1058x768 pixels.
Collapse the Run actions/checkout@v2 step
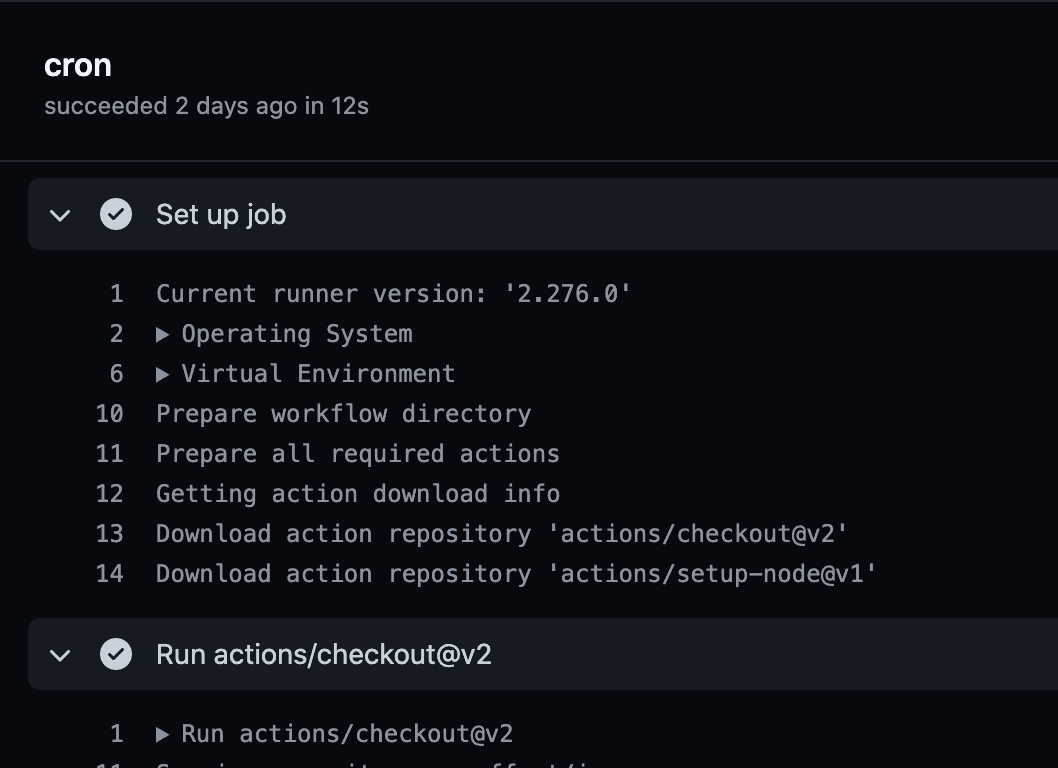(x=60, y=654)
